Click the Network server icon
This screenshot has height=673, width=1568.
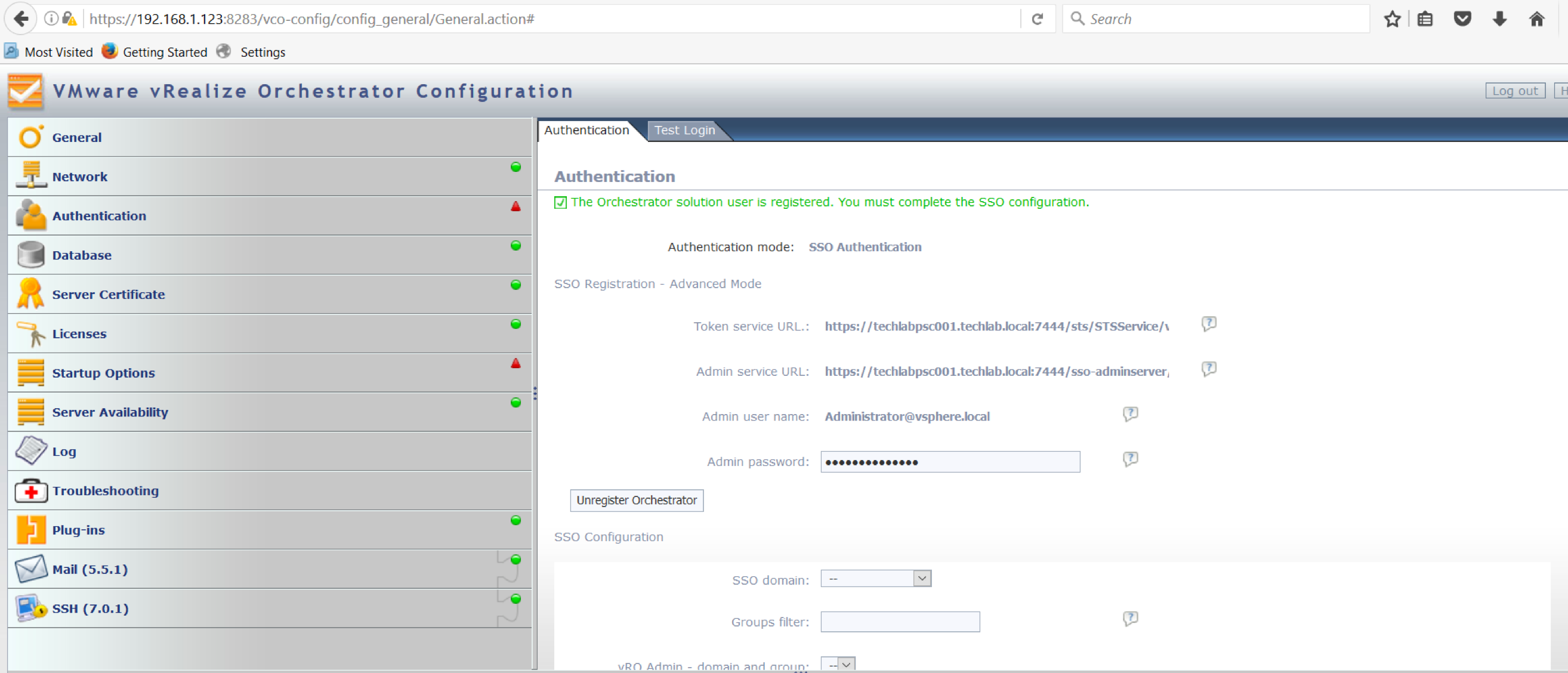tap(30, 176)
